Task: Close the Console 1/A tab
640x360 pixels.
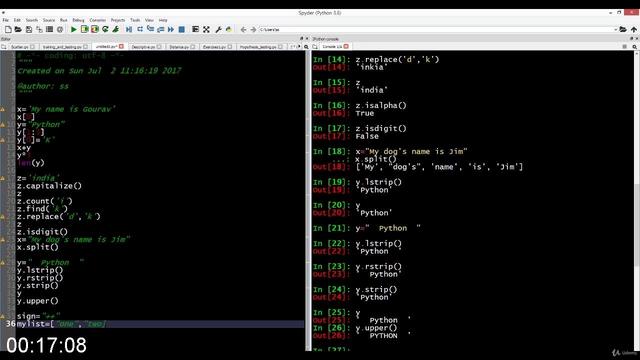Action: point(346,47)
